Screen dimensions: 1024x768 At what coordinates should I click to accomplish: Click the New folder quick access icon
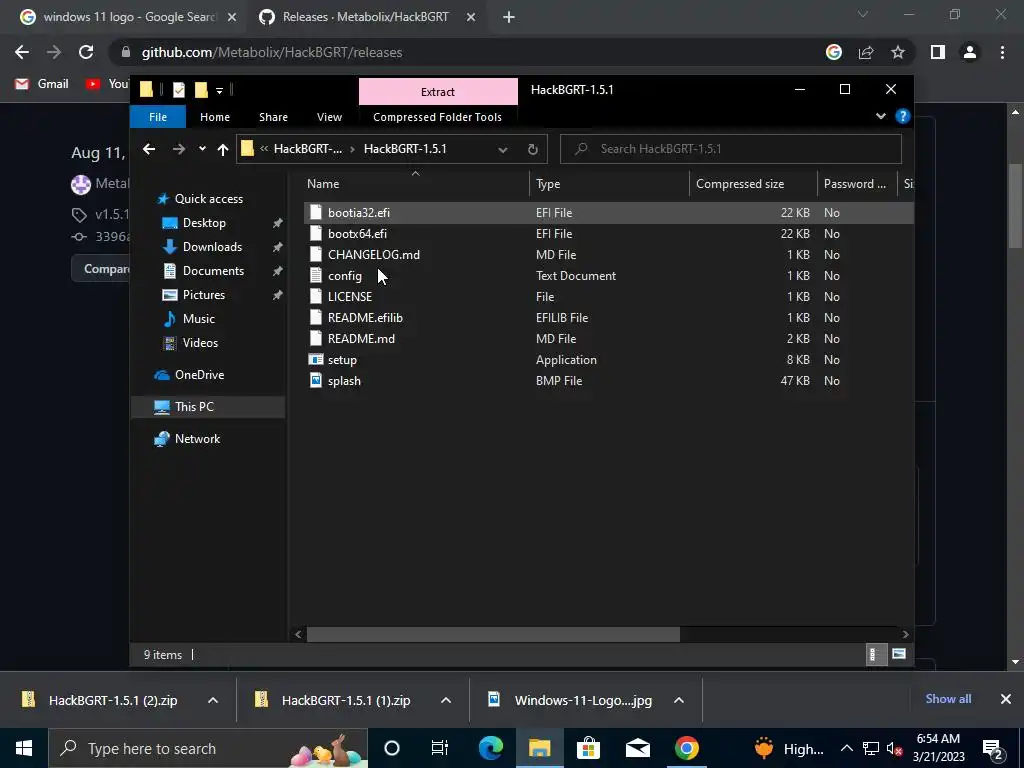tap(201, 89)
